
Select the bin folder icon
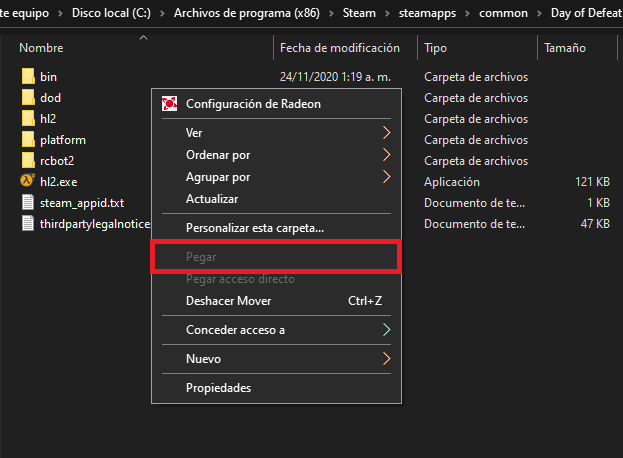[x=27, y=76]
